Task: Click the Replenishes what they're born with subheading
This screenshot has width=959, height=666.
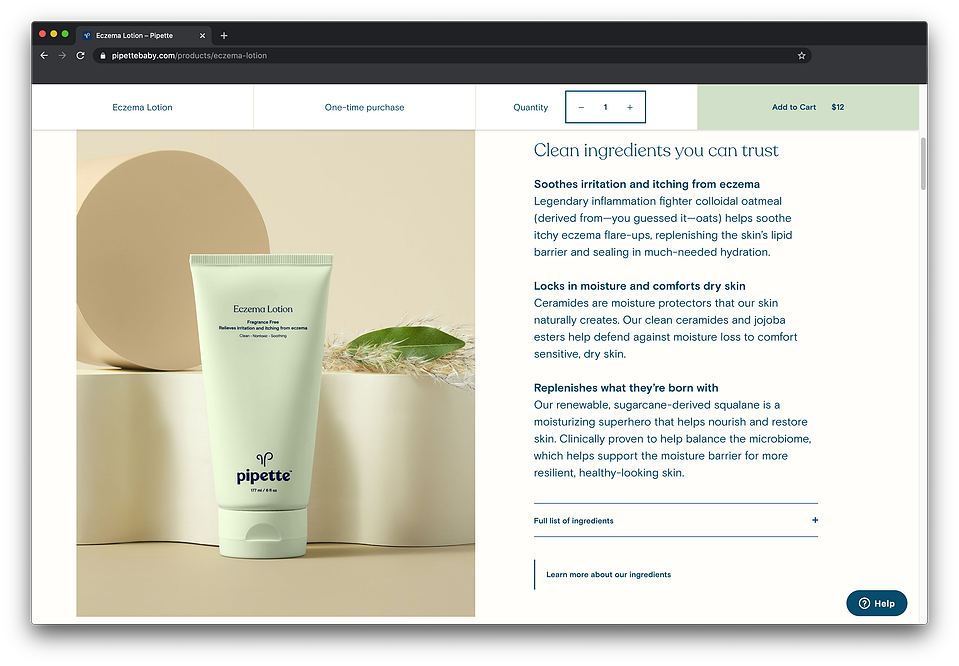Action: tap(626, 388)
